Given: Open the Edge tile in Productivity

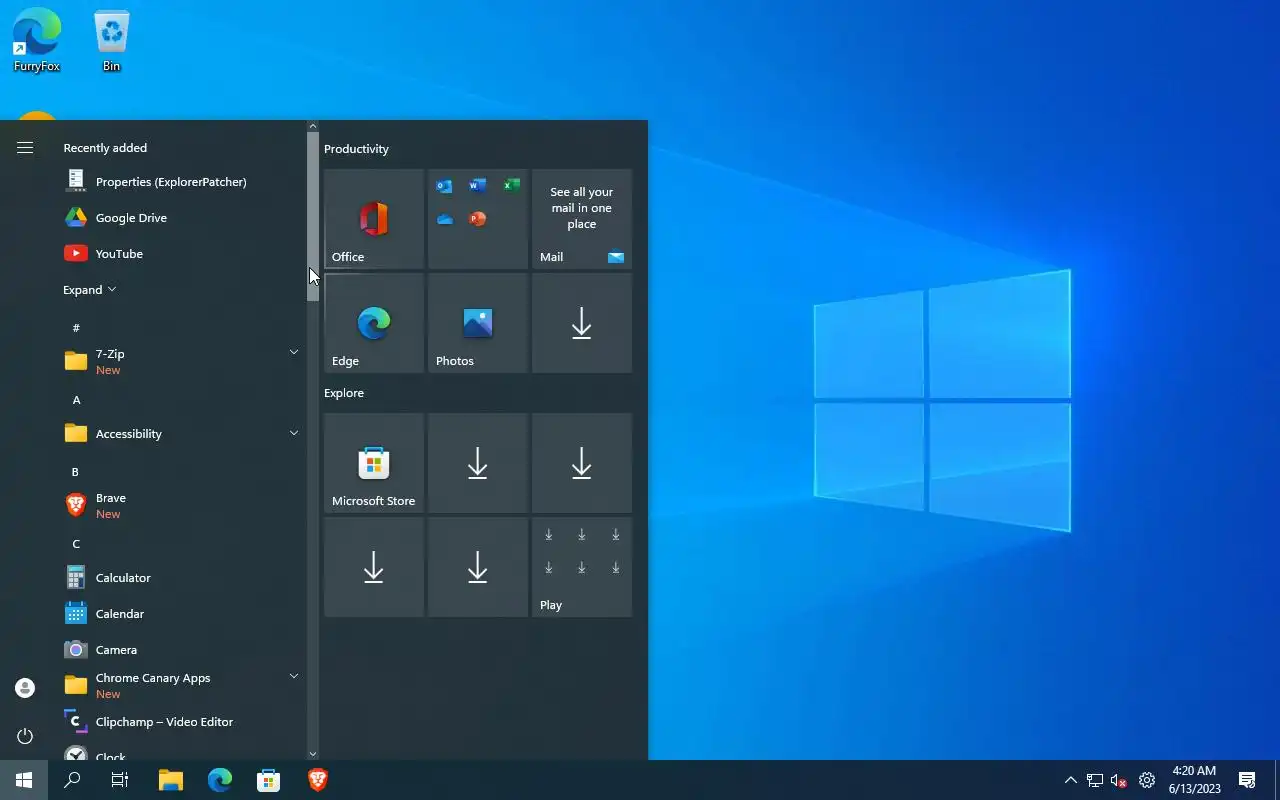Looking at the screenshot, I should point(374,323).
